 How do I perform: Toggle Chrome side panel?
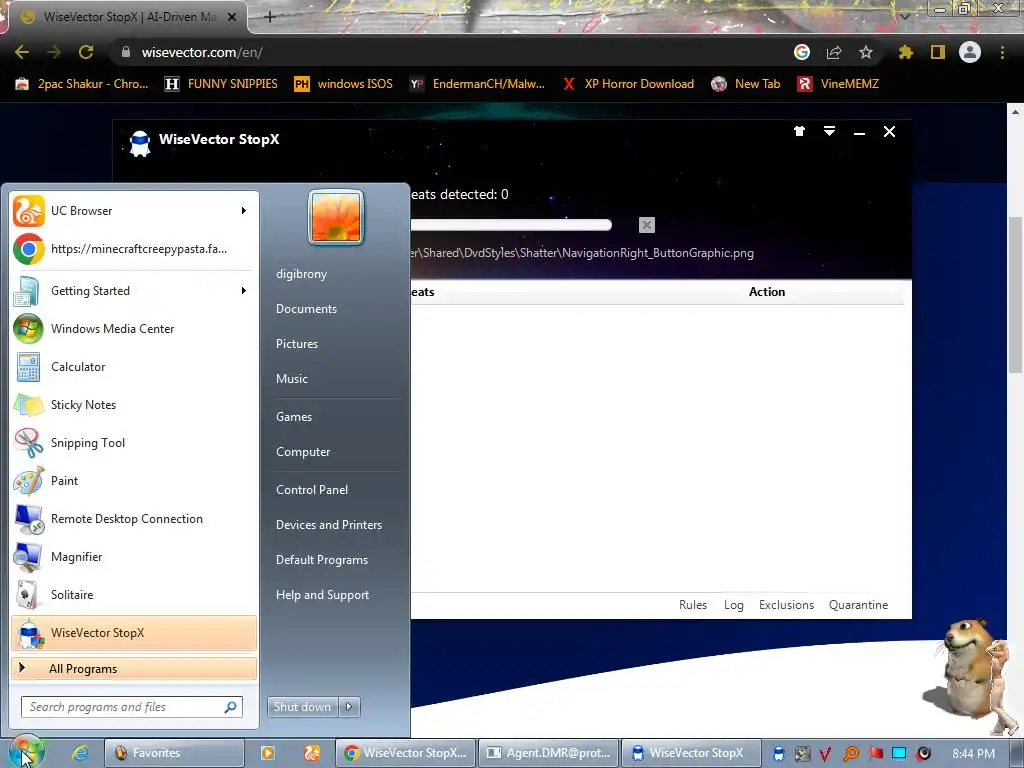pos(938,52)
